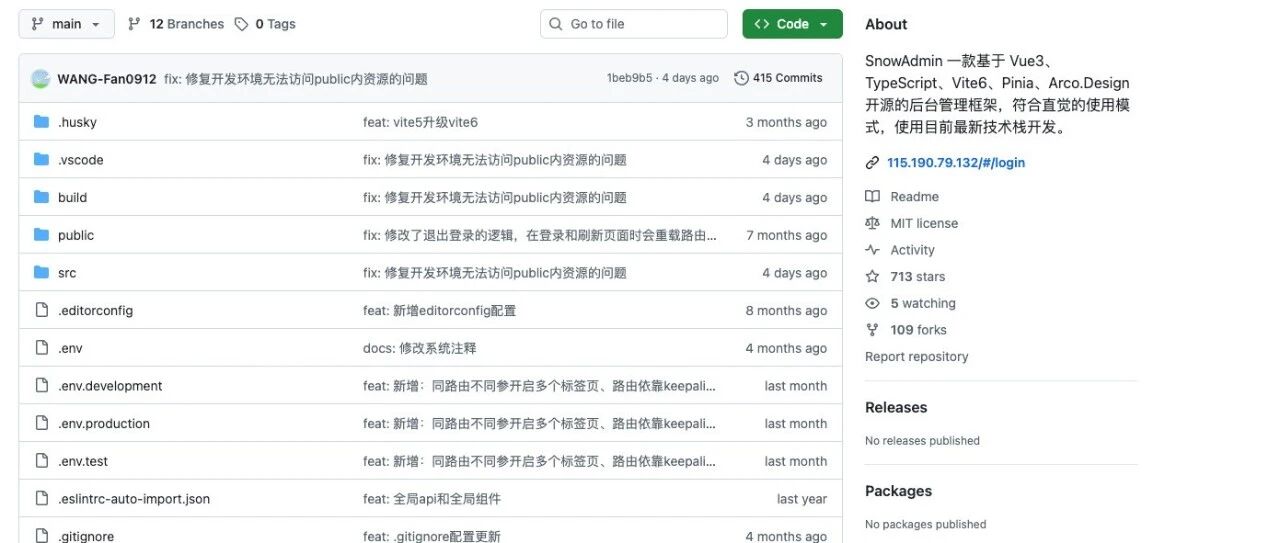Screen dimensions: 1280x543
Task: Click the file icon next to .env.development
Action: pos(41,386)
